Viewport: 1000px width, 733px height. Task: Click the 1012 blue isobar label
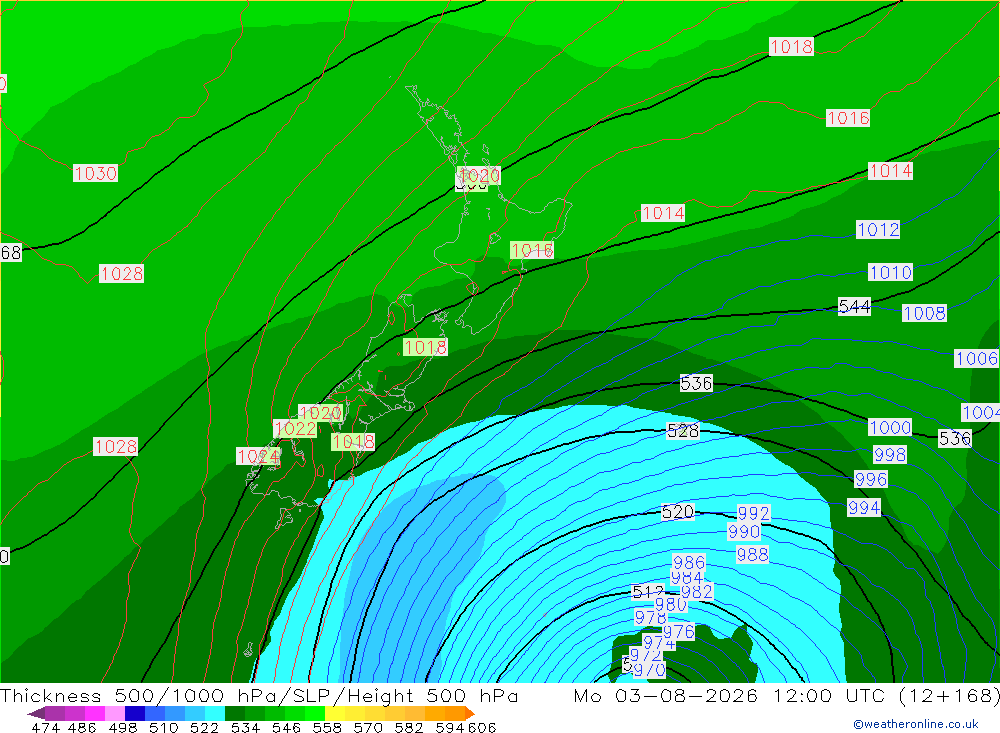(x=878, y=229)
